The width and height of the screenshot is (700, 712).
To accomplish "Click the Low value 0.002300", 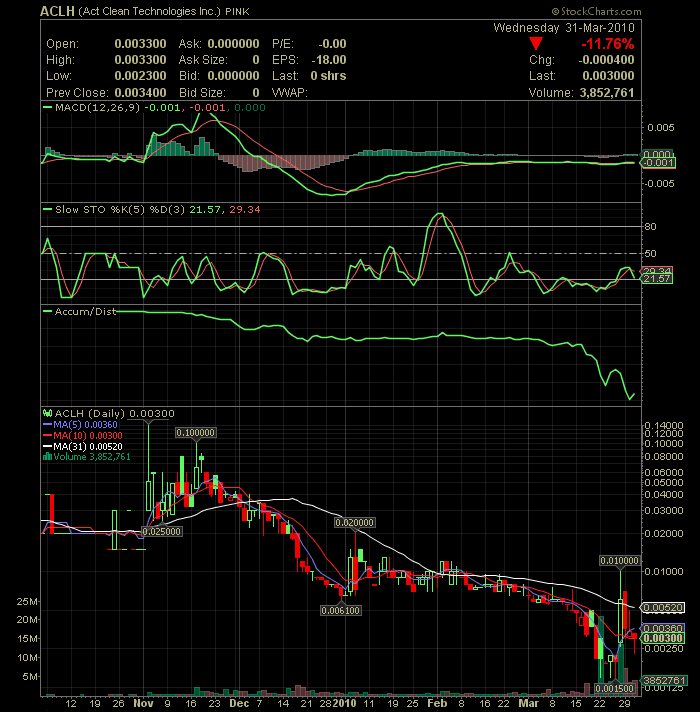I will coord(140,76).
